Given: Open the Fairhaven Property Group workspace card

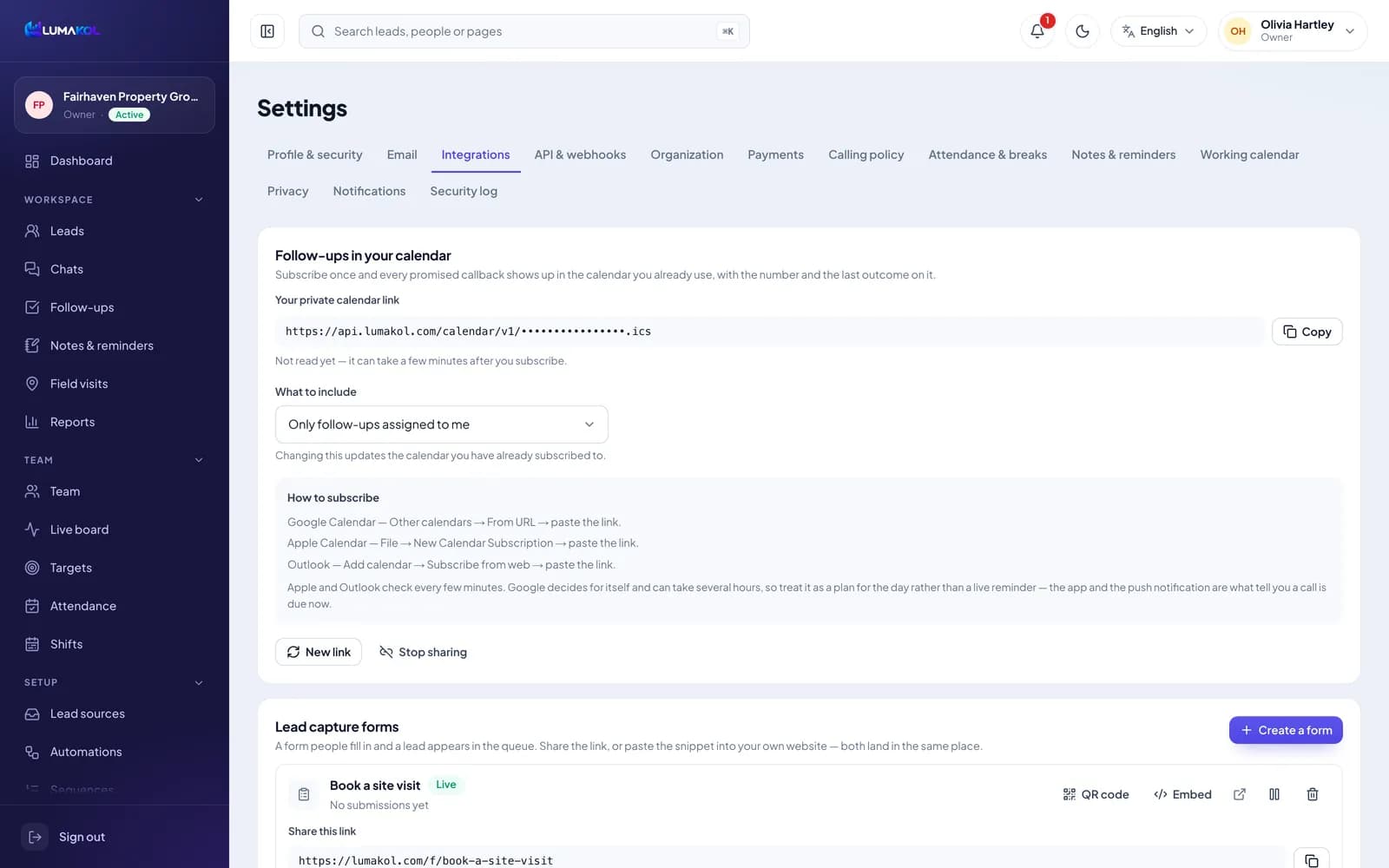Looking at the screenshot, I should [115, 105].
